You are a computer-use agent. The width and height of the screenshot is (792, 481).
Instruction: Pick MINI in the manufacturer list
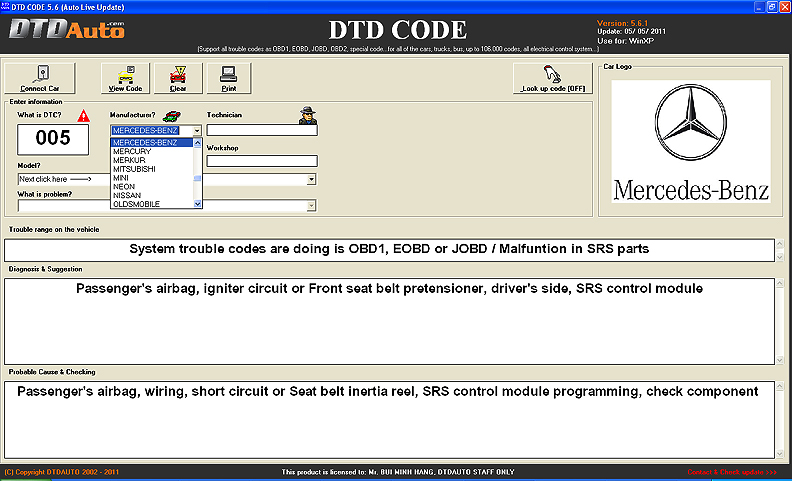[152, 178]
